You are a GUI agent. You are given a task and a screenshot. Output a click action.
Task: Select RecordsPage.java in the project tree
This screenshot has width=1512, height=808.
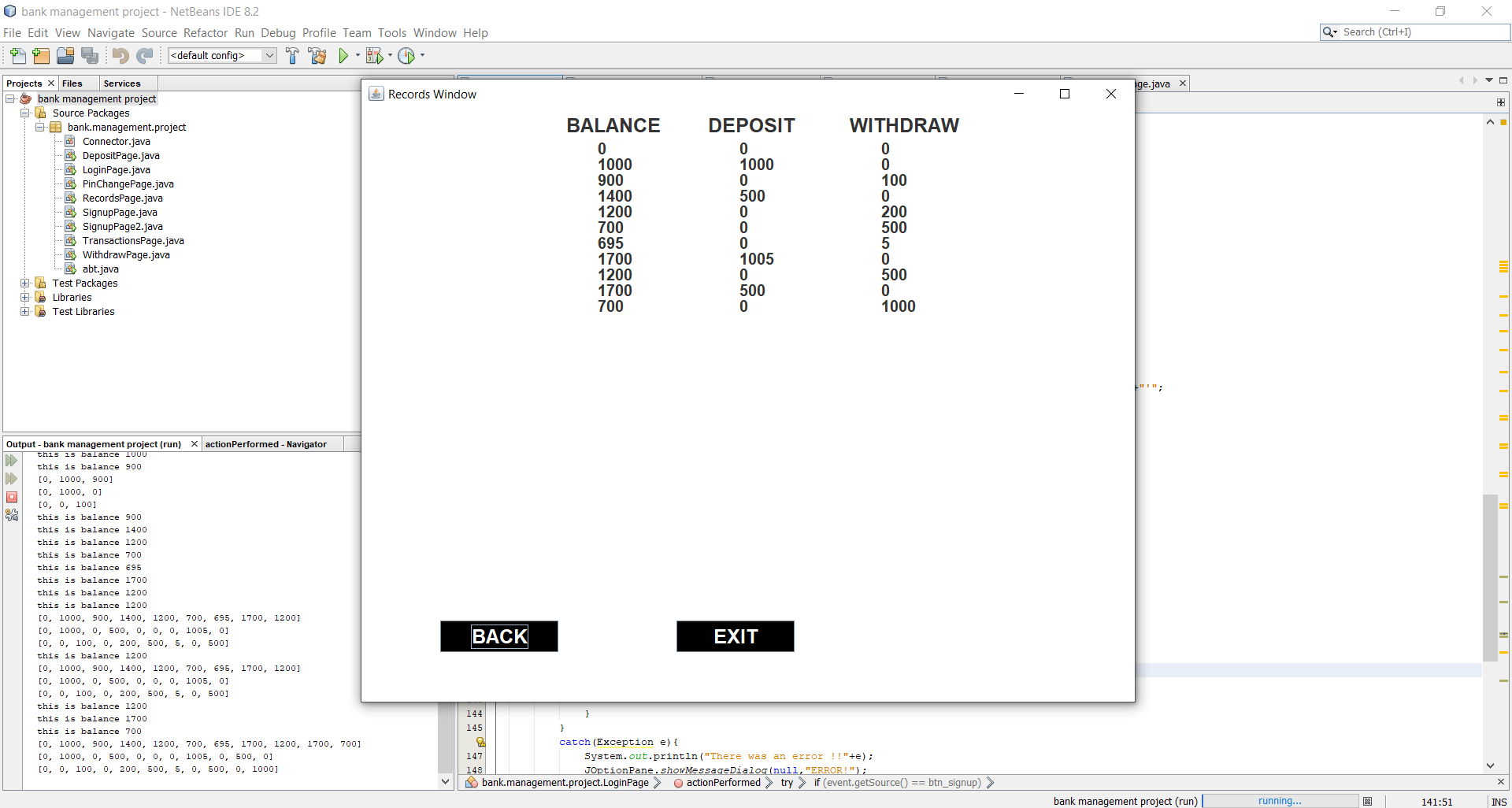(123, 198)
